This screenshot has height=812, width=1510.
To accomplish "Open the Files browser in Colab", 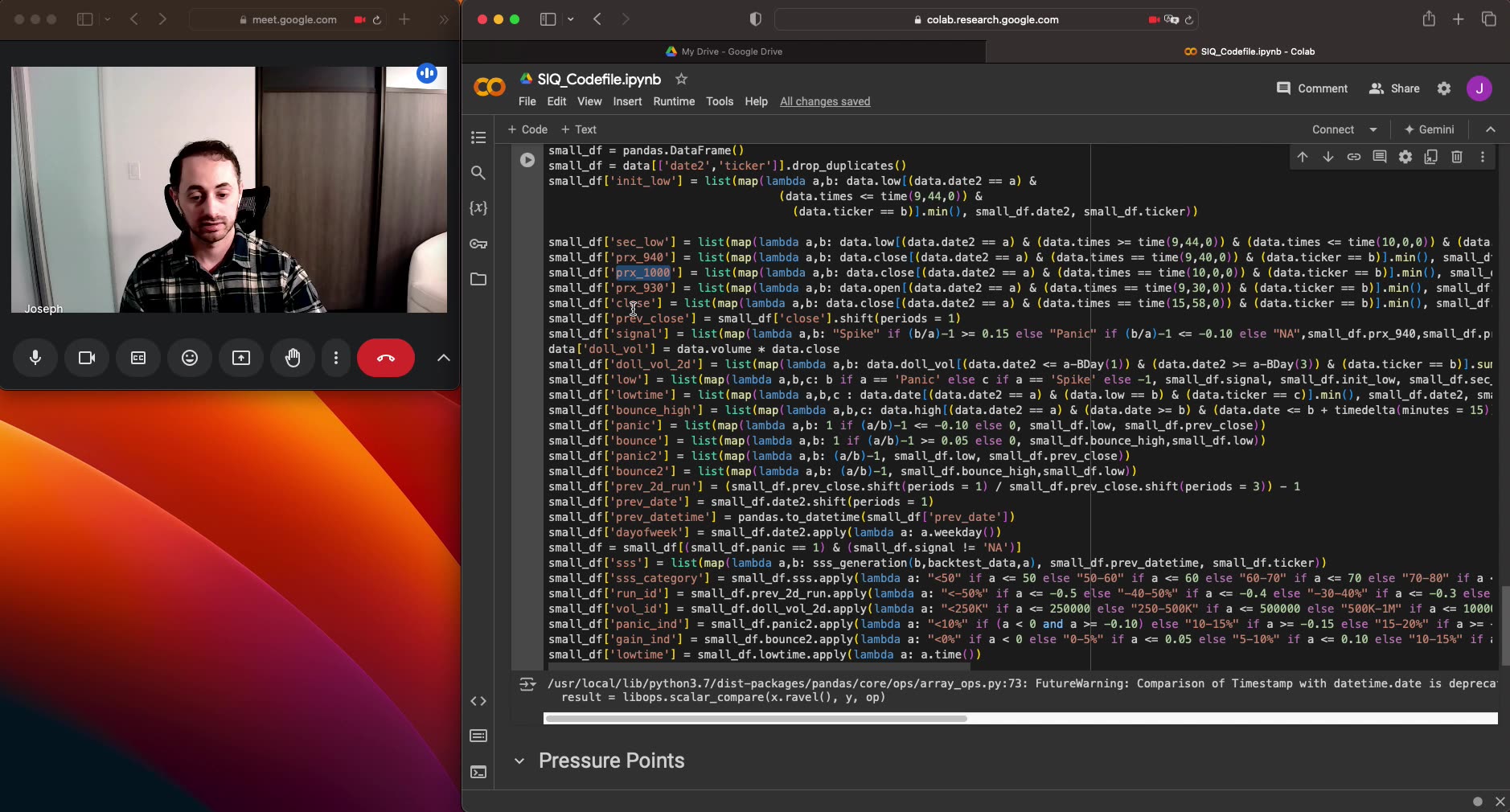I will [478, 279].
